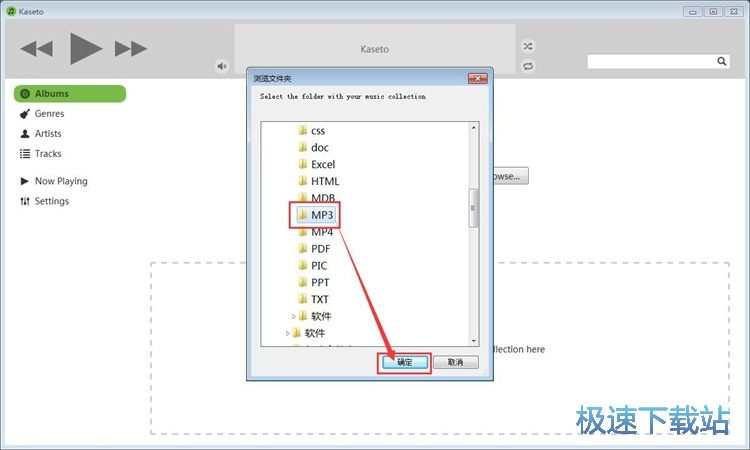Expand the outer 软件 folder arrow

(x=287, y=333)
